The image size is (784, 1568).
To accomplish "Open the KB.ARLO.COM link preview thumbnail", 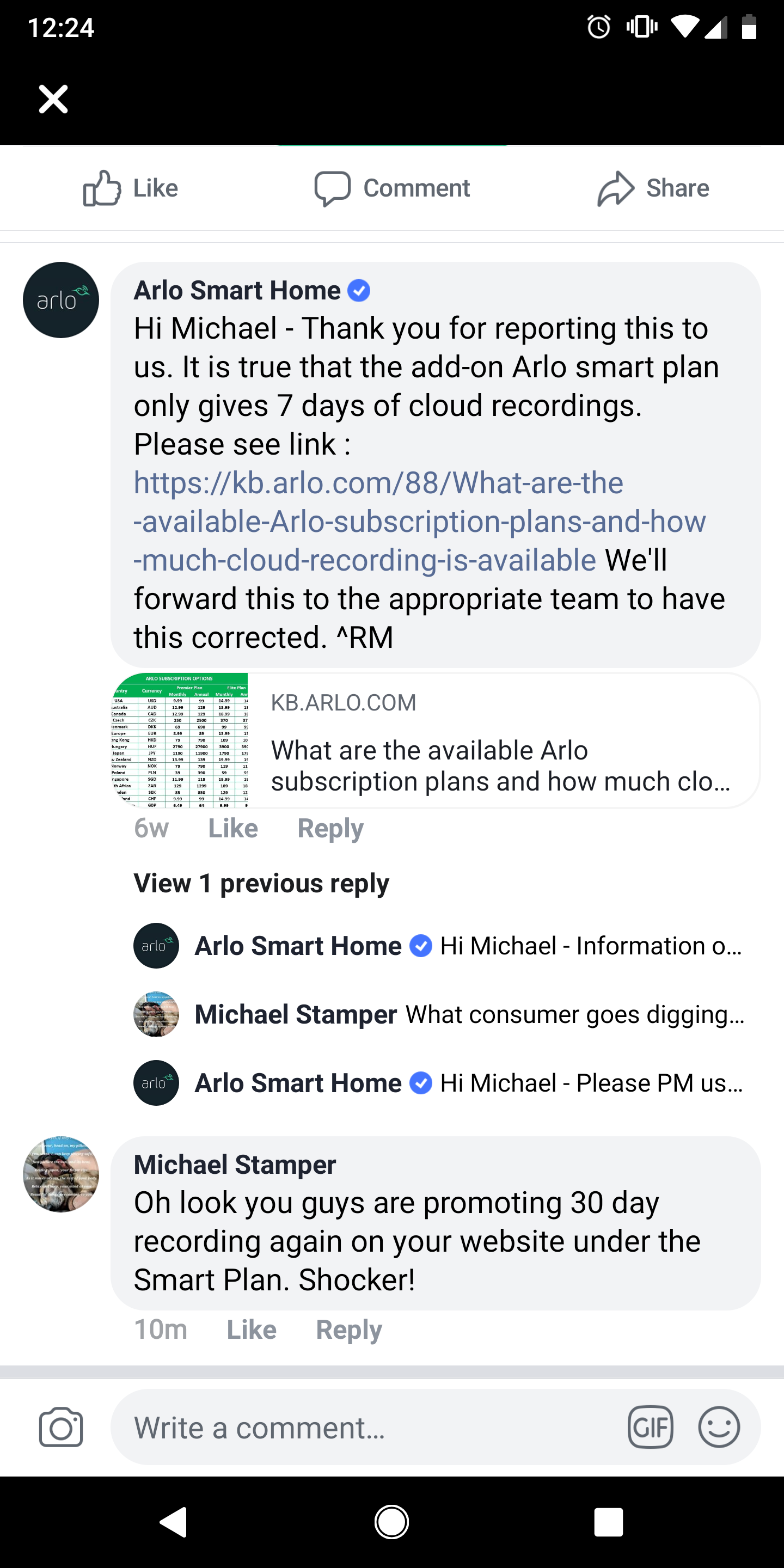I will tap(180, 740).
